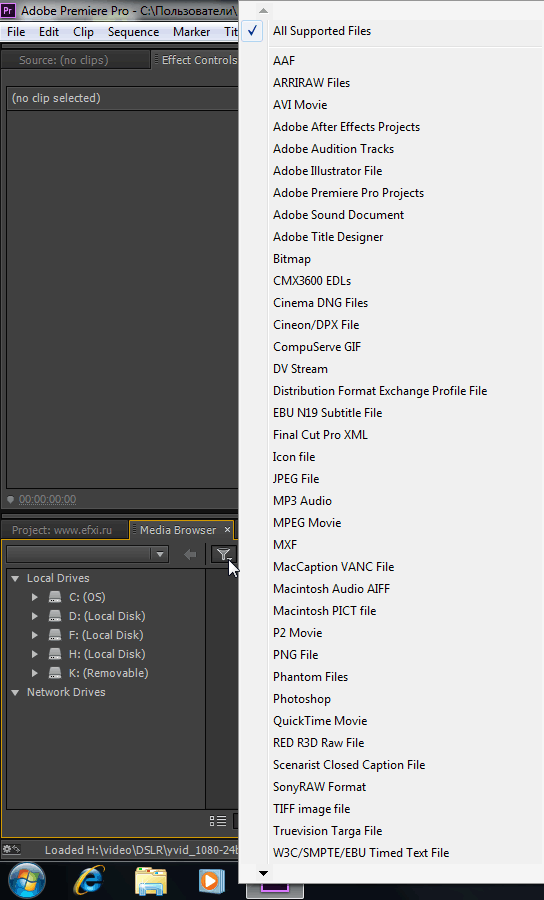Filter by Adobe Premiere Pro Projects
The height and width of the screenshot is (900, 544).
coord(348,192)
